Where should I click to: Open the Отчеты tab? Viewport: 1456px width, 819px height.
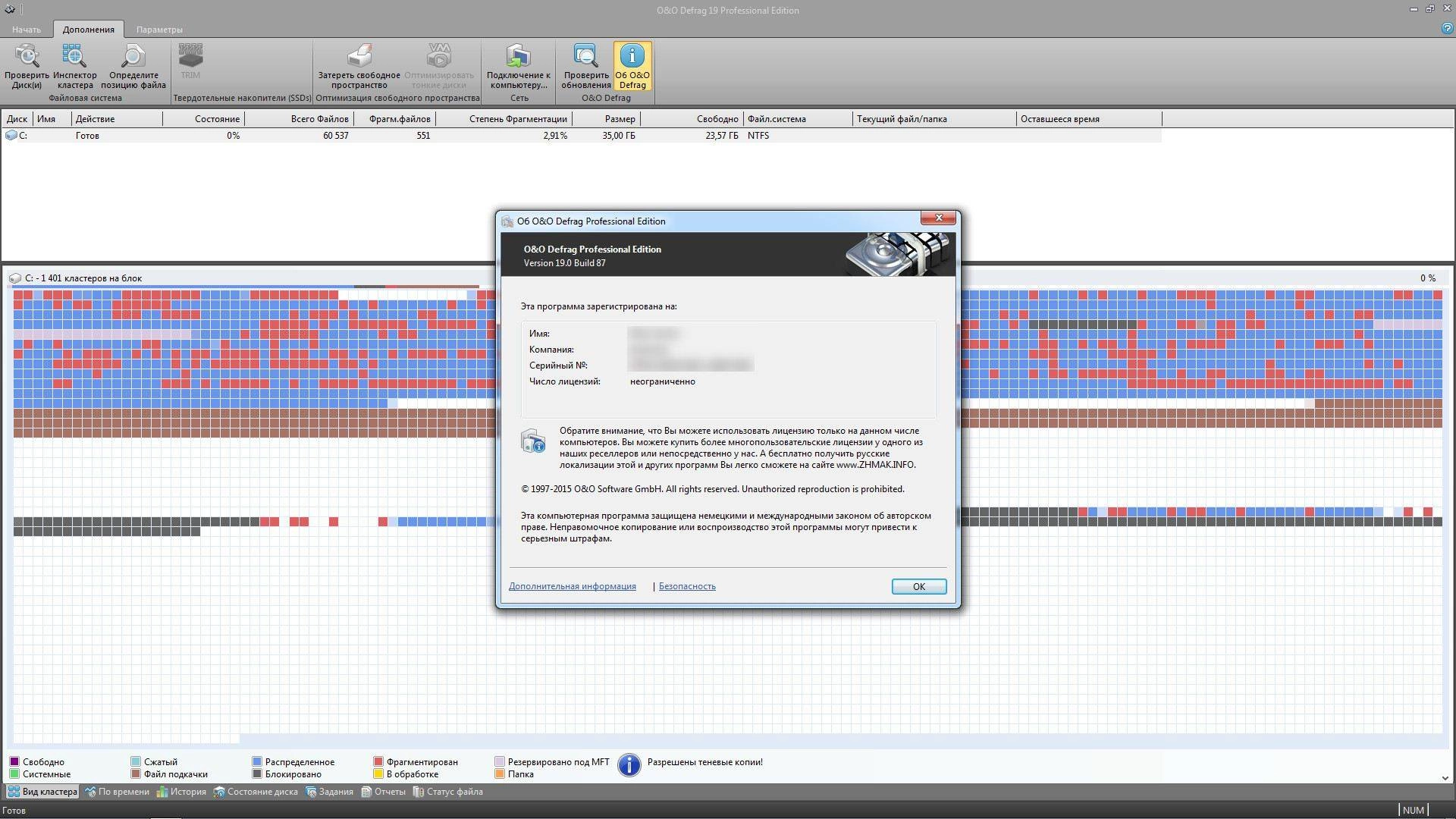tap(384, 792)
